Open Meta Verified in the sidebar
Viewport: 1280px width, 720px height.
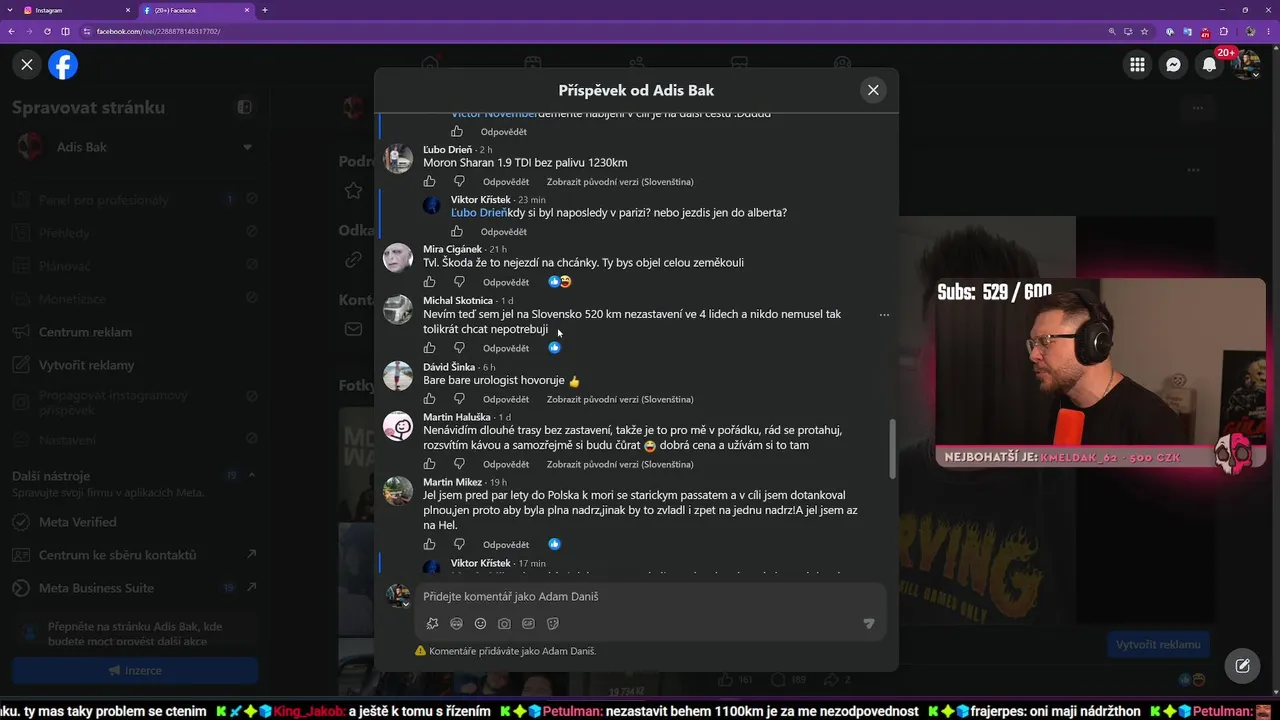point(77,522)
